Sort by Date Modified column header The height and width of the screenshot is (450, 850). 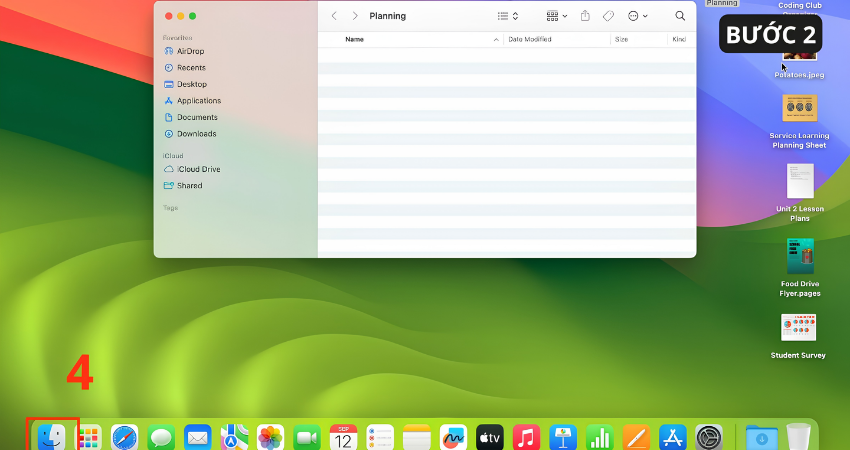click(530, 39)
